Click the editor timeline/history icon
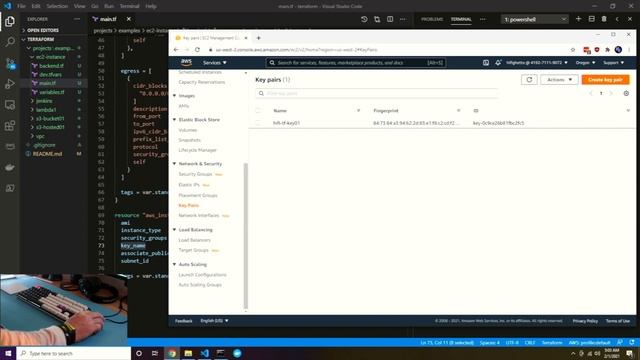Image resolution: width=640 pixels, height=360 pixels. point(364,19)
